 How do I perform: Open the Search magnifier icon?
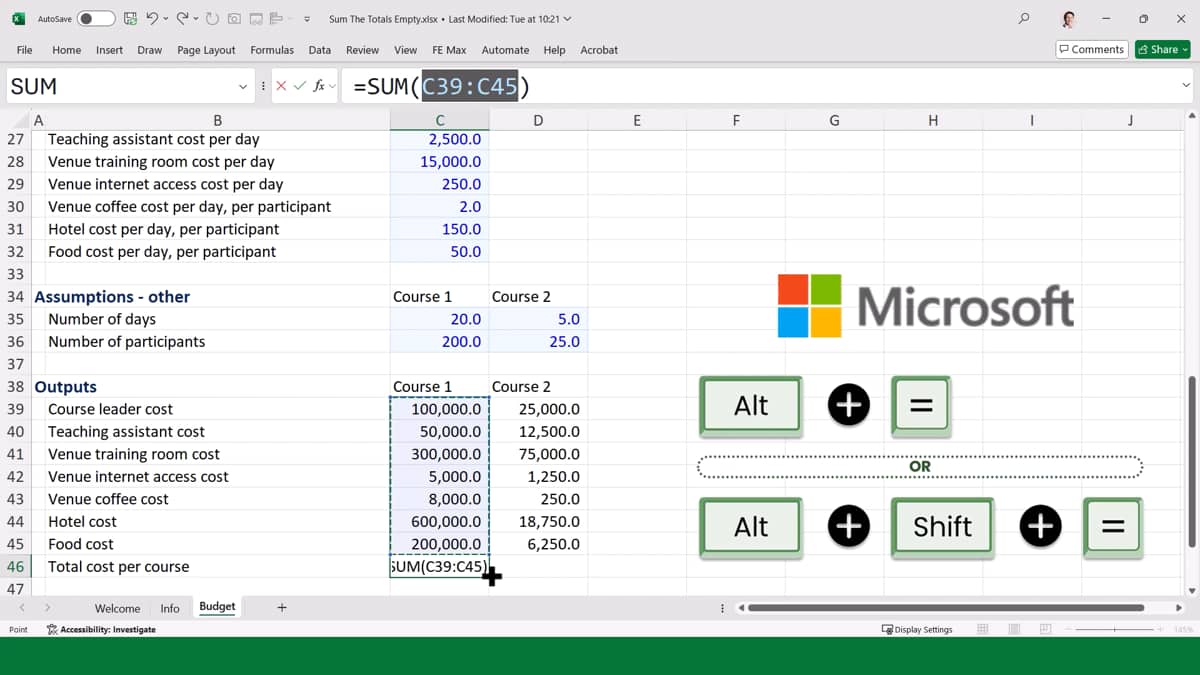[1024, 18]
